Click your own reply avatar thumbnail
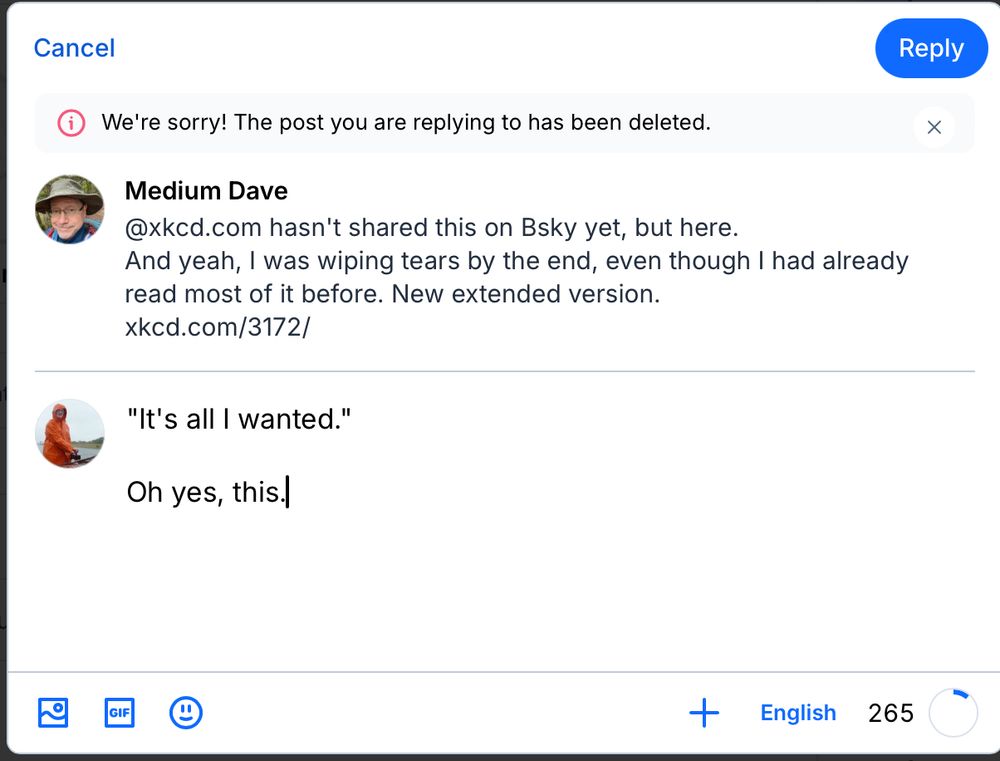 (x=70, y=434)
